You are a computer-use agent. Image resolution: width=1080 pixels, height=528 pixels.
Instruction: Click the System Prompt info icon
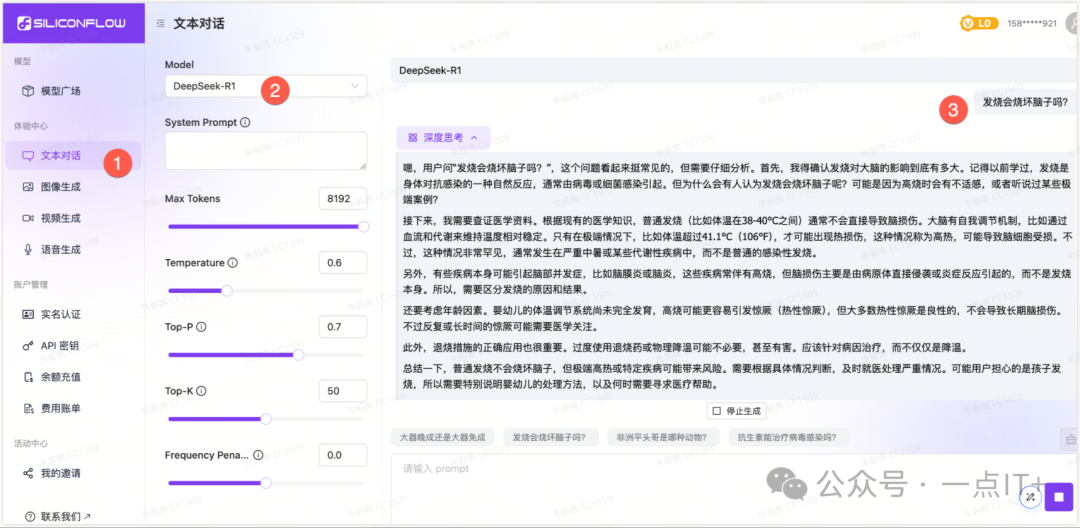pos(245,122)
